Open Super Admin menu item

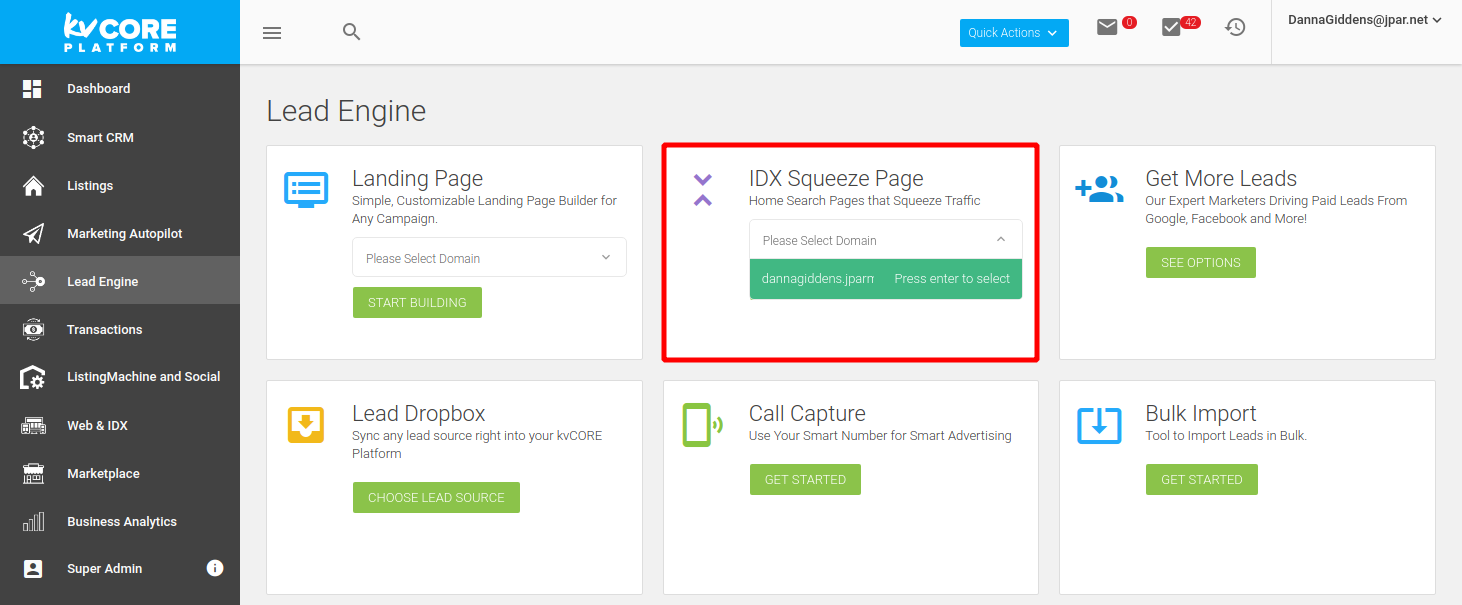tap(120, 569)
